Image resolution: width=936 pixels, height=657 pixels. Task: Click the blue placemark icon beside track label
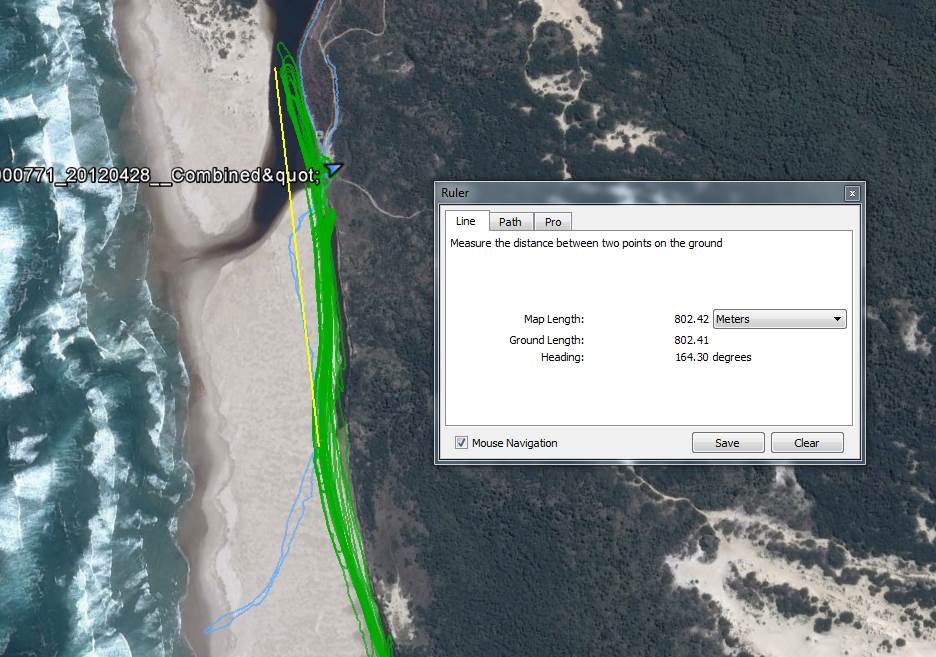point(333,170)
